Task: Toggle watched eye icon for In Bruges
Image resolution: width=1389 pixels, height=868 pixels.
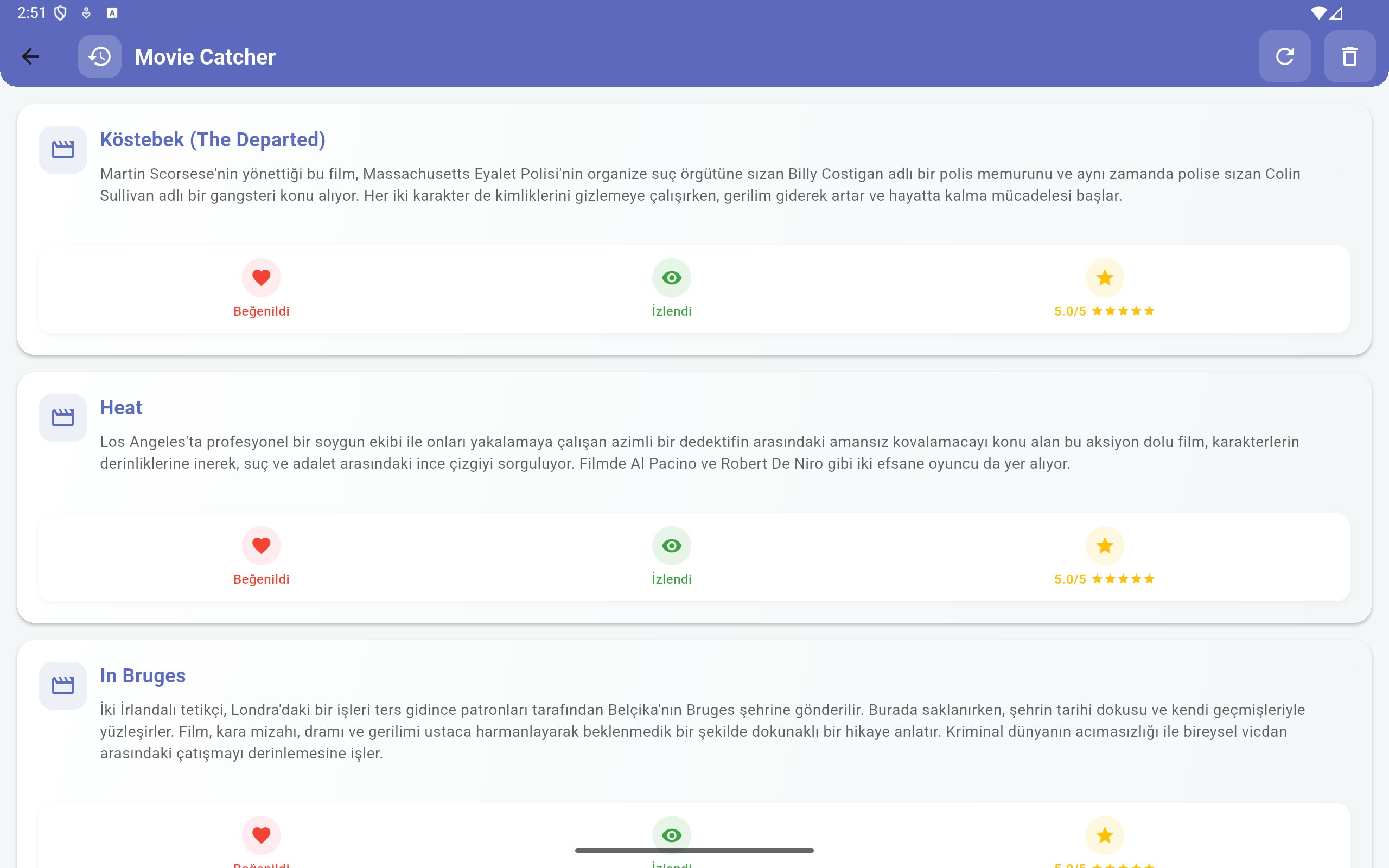Action: pos(671,835)
